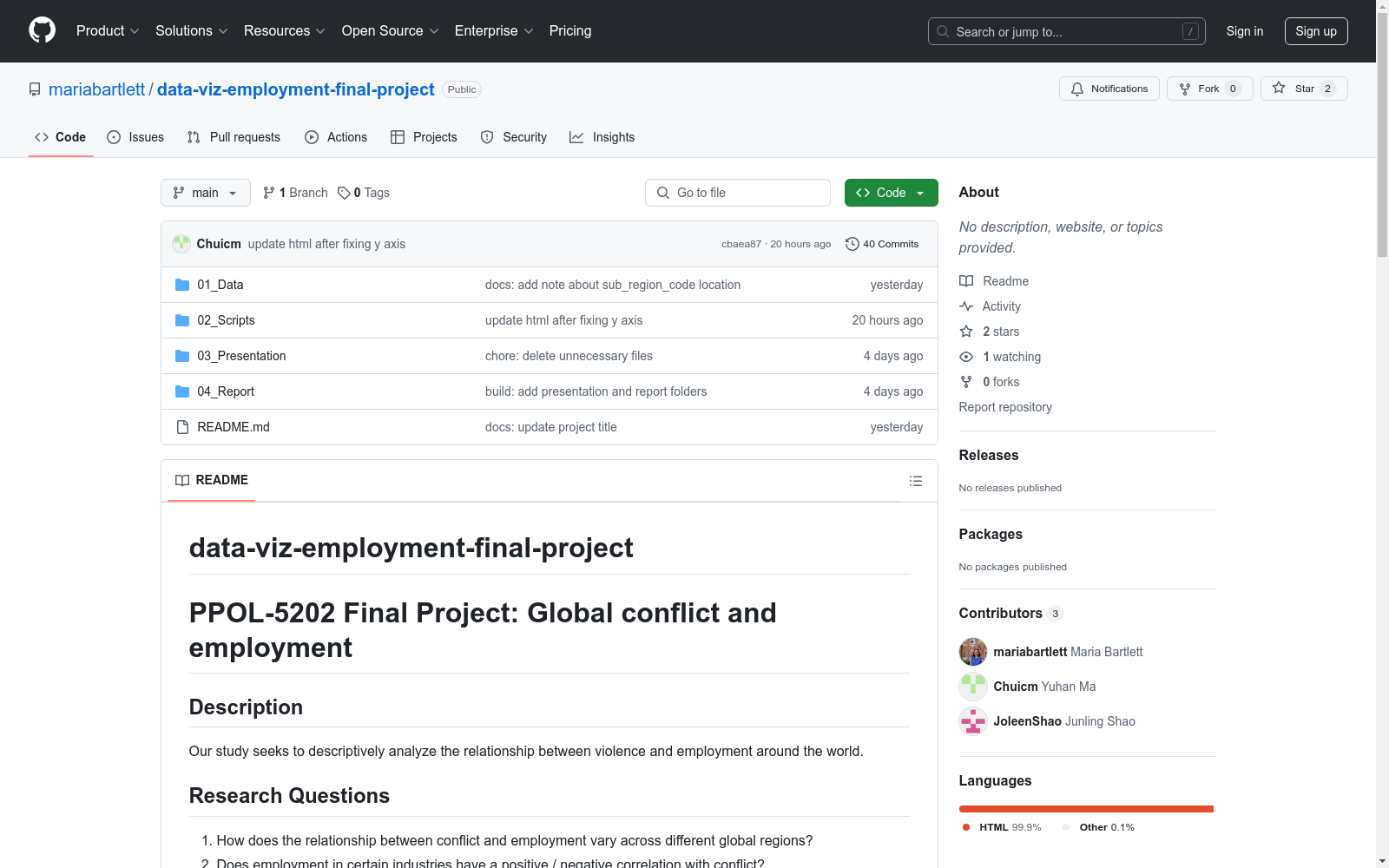Open the Pricing page

[570, 30]
